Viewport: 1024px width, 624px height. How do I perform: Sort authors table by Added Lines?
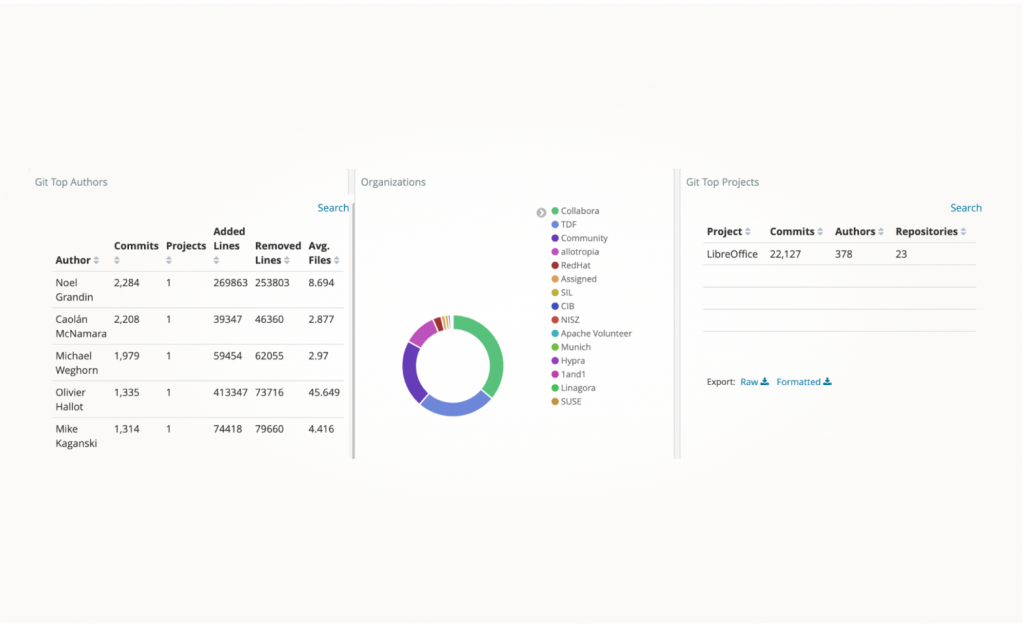[x=216, y=260]
